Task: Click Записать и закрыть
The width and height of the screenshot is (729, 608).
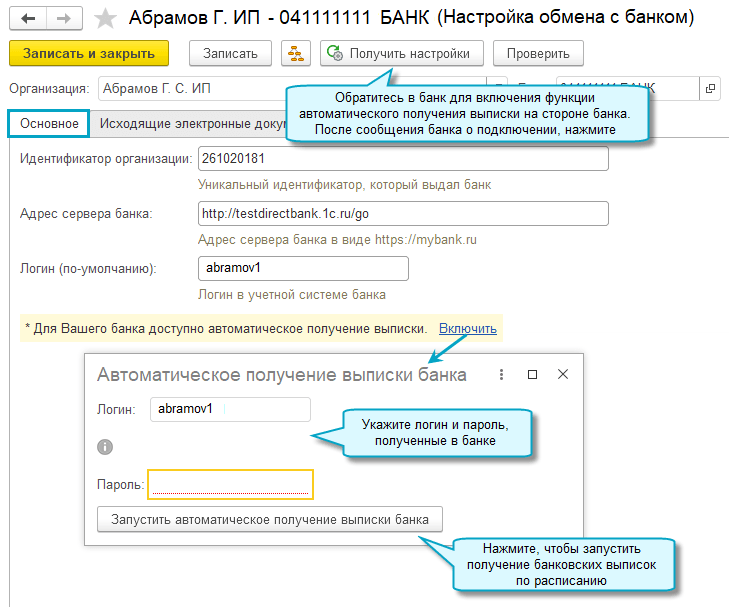Action: click(x=89, y=53)
